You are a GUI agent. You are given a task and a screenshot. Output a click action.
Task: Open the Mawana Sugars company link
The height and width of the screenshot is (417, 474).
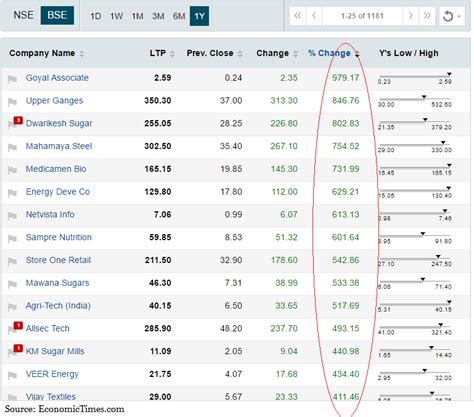point(57,283)
